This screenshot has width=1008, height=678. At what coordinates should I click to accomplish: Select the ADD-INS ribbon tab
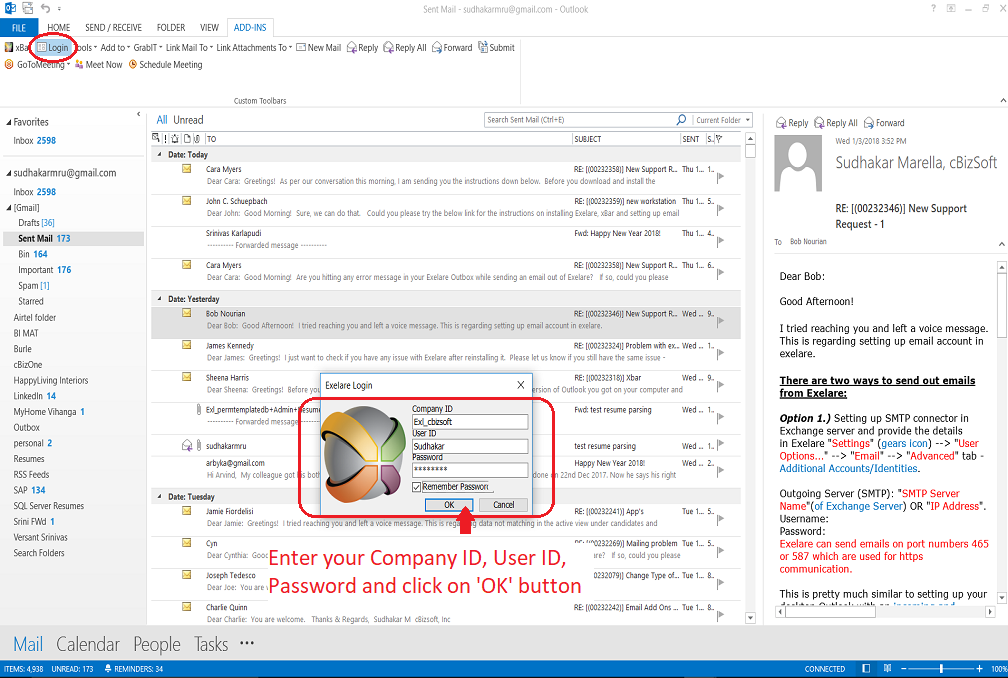click(250, 28)
